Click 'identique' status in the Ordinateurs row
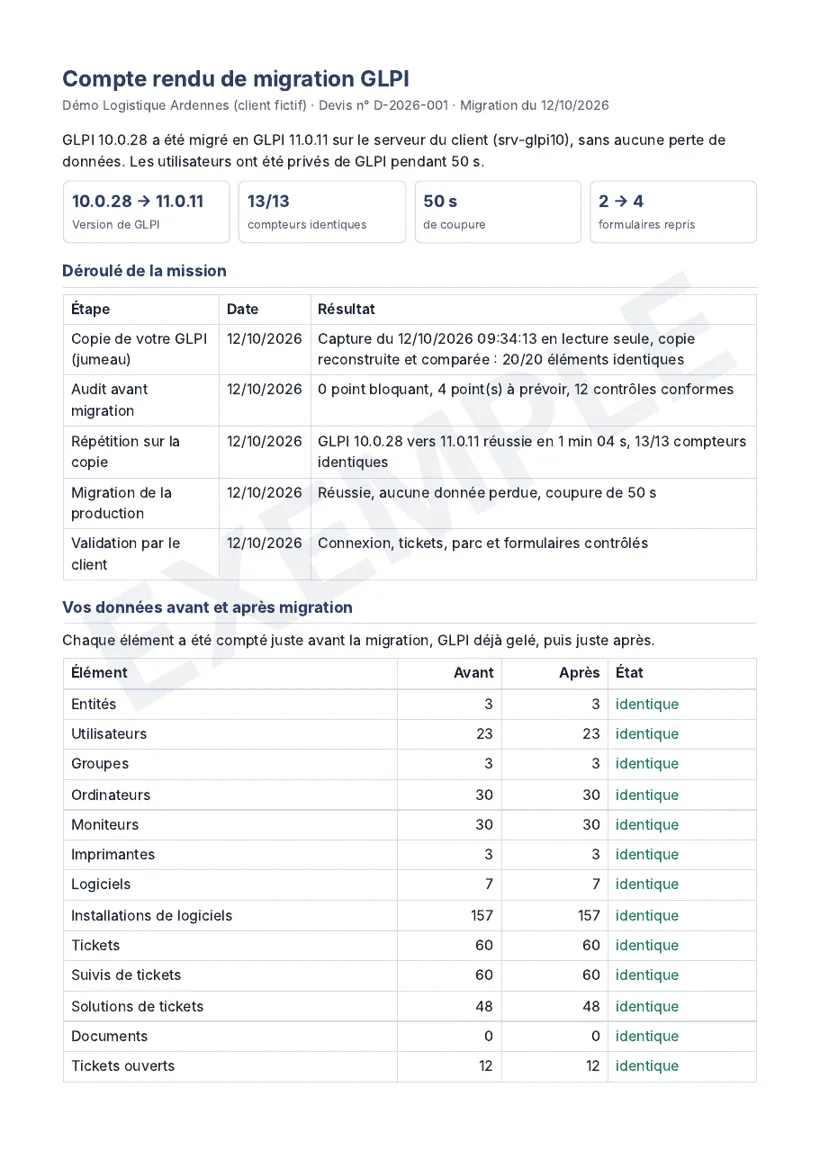The height and width of the screenshot is (1159, 820). 647,795
